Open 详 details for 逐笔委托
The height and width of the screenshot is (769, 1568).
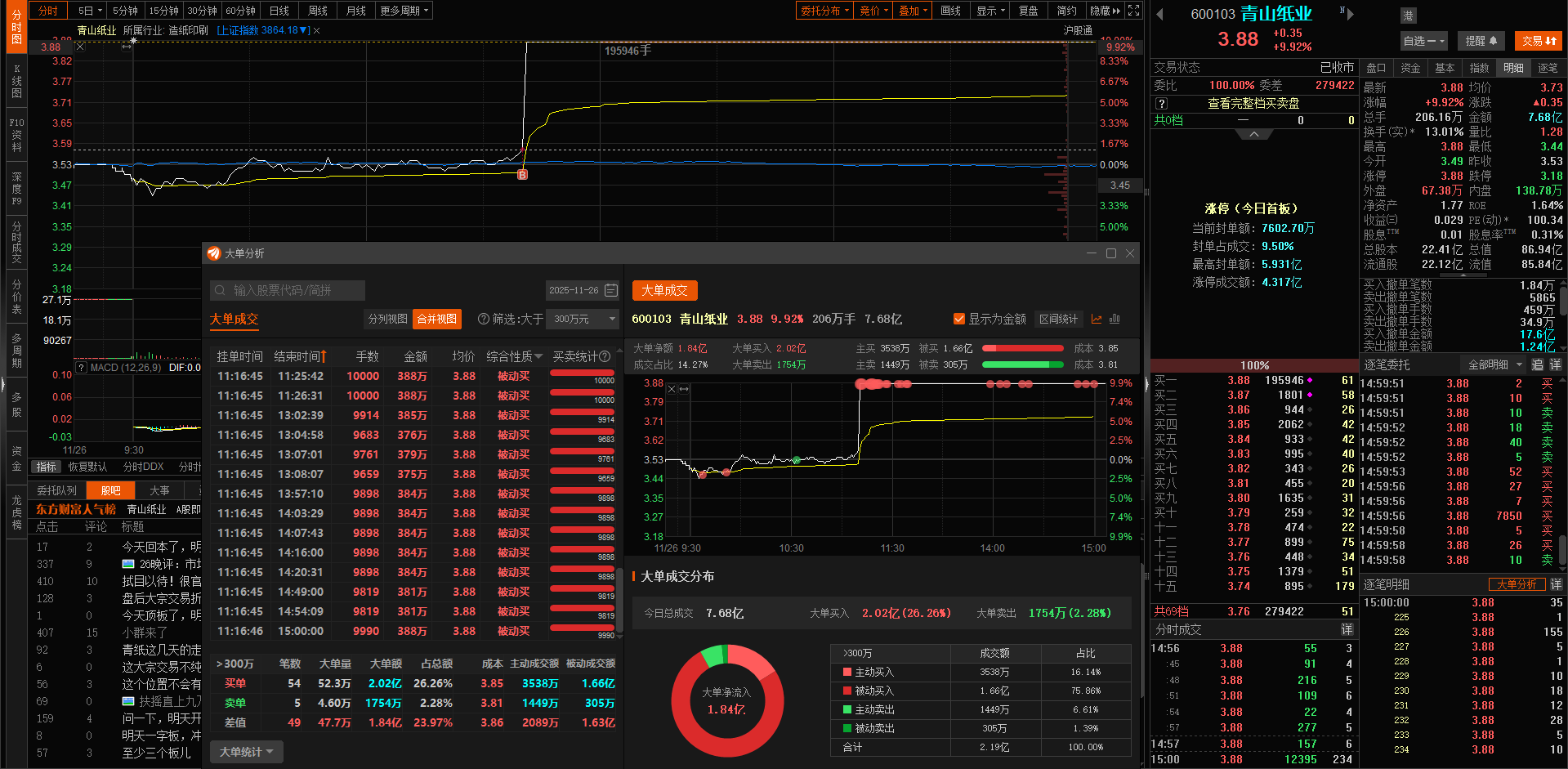1556,364
